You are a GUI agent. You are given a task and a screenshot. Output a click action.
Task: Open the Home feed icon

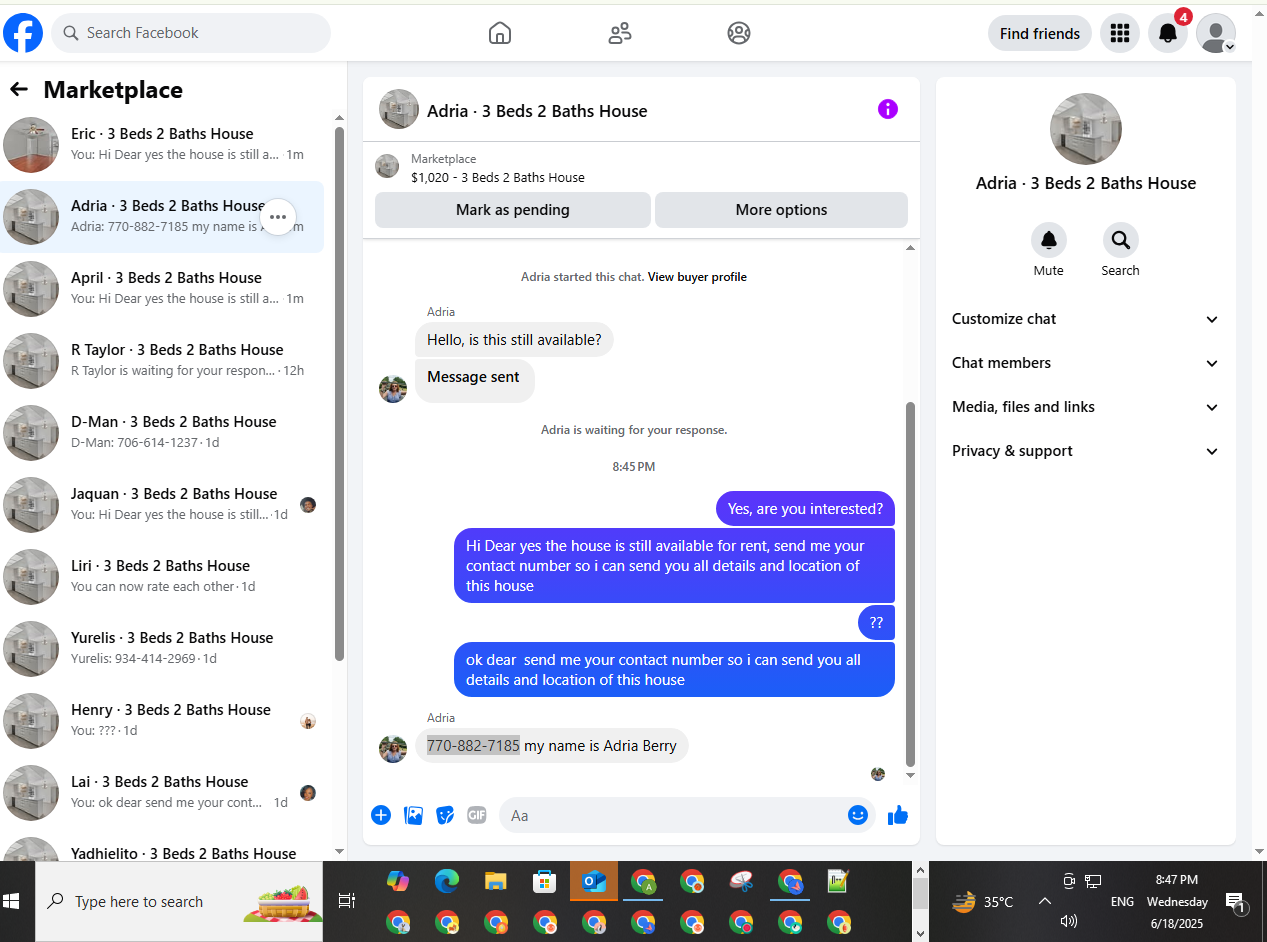click(500, 33)
